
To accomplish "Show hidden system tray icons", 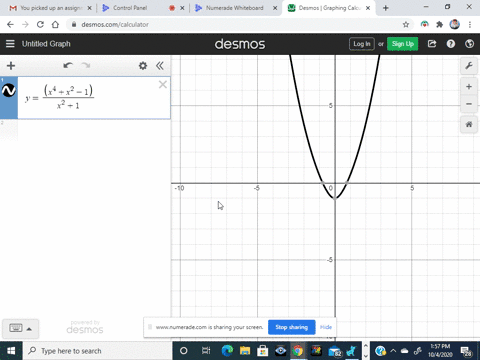I will [x=393, y=351].
